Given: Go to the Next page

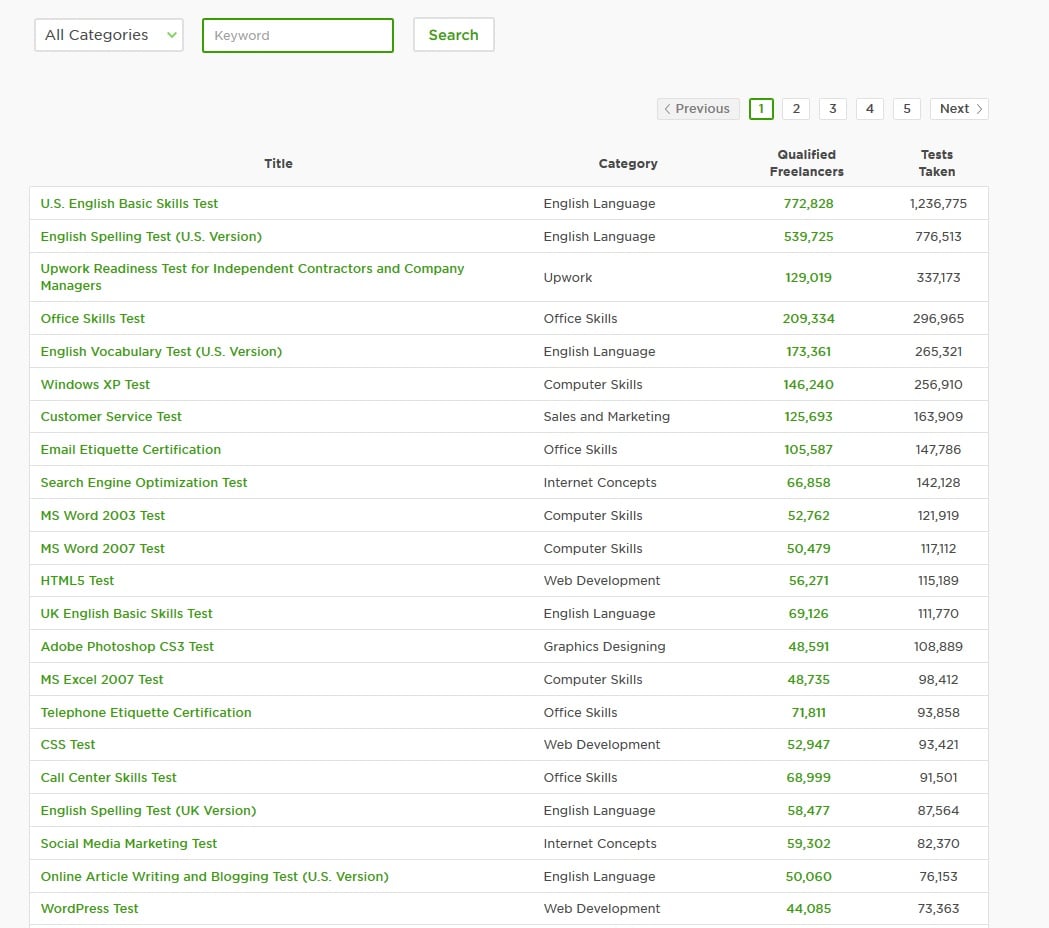Looking at the screenshot, I should click(x=959, y=109).
